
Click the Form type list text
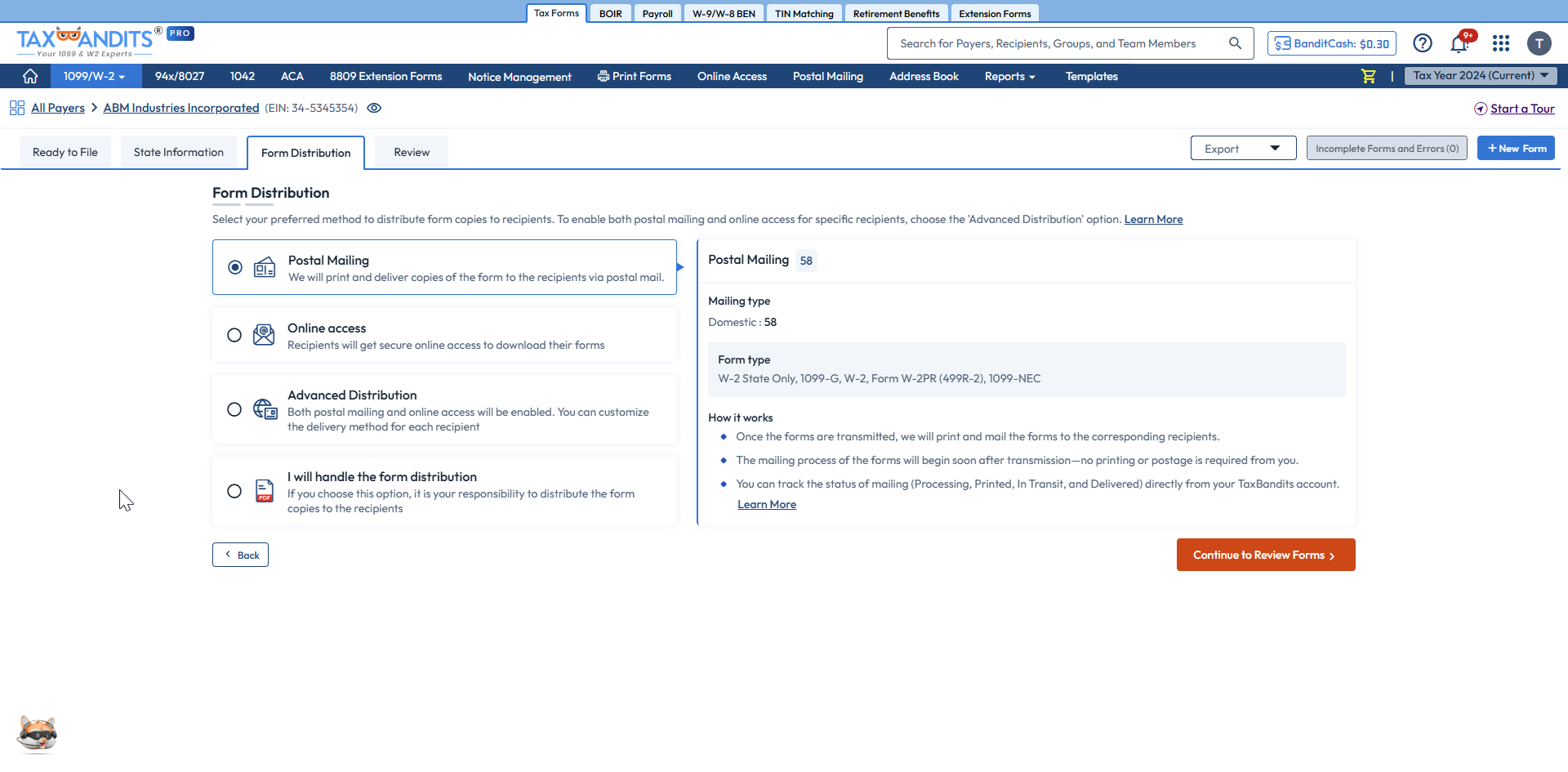pos(880,378)
